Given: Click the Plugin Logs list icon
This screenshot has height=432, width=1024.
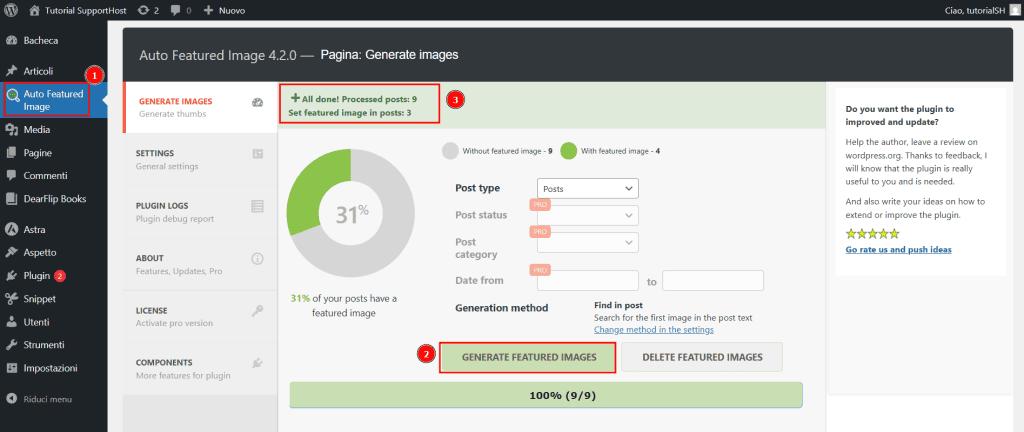Looking at the screenshot, I should tap(257, 206).
